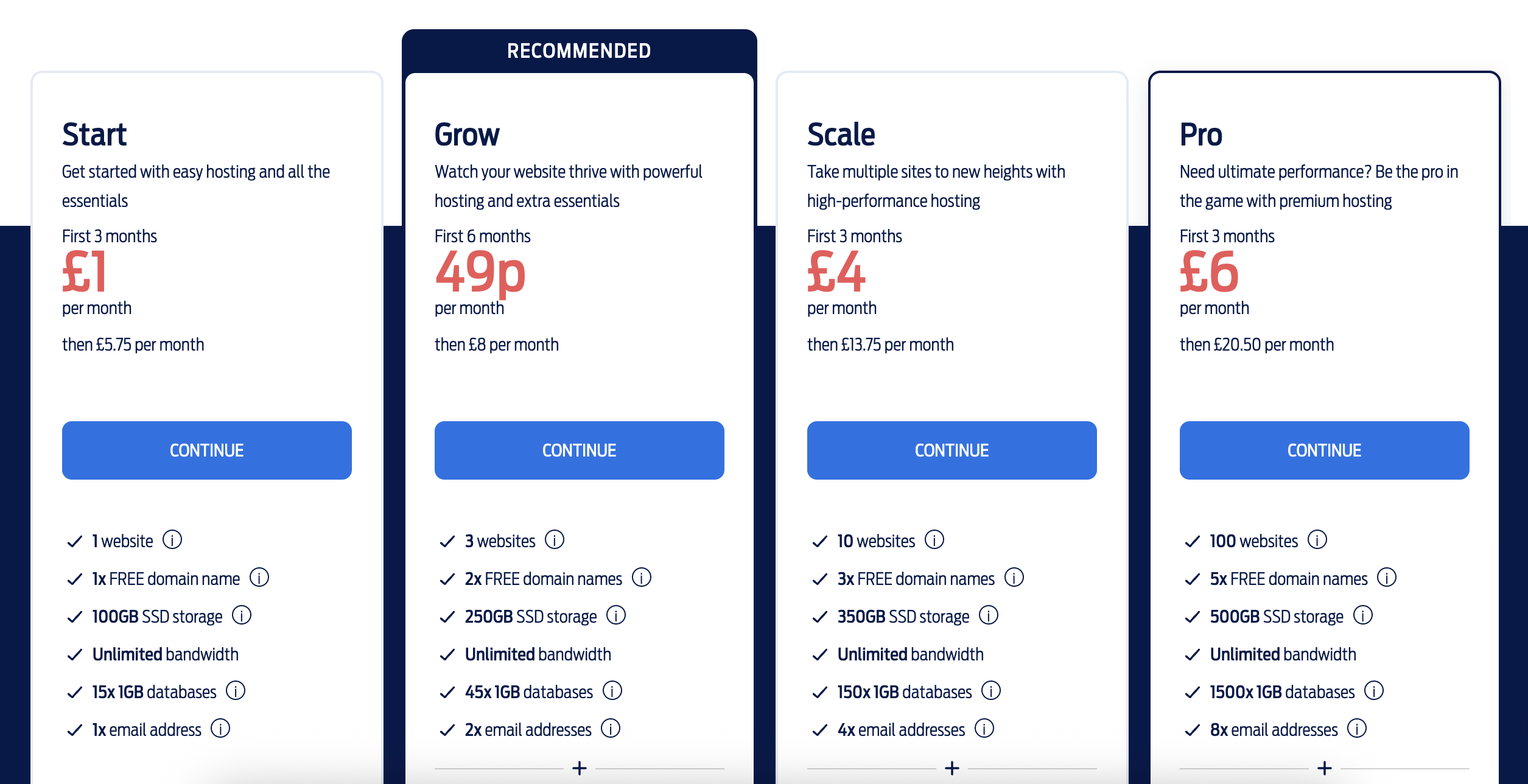
Task: Show info on Pro's 500GB SSD storage
Action: point(1363,615)
